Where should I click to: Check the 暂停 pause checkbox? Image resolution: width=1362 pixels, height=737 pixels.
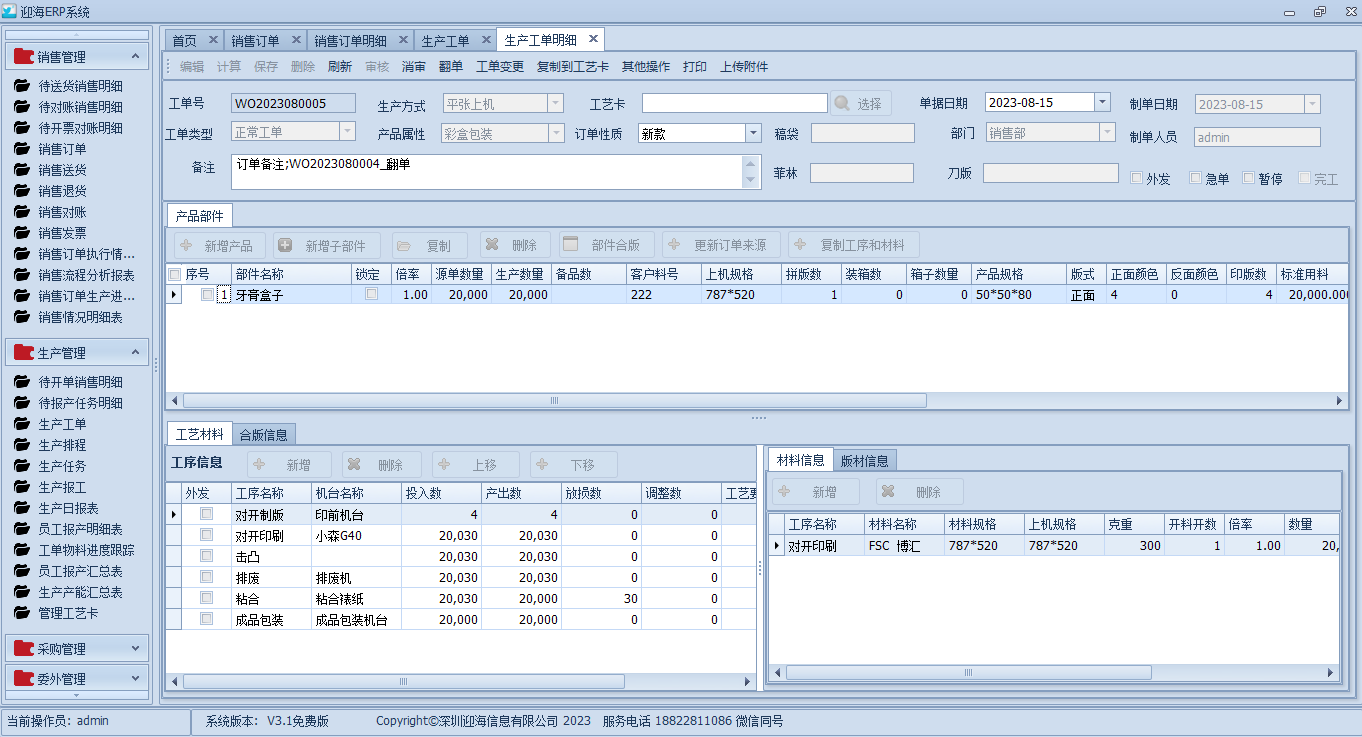point(1249,179)
